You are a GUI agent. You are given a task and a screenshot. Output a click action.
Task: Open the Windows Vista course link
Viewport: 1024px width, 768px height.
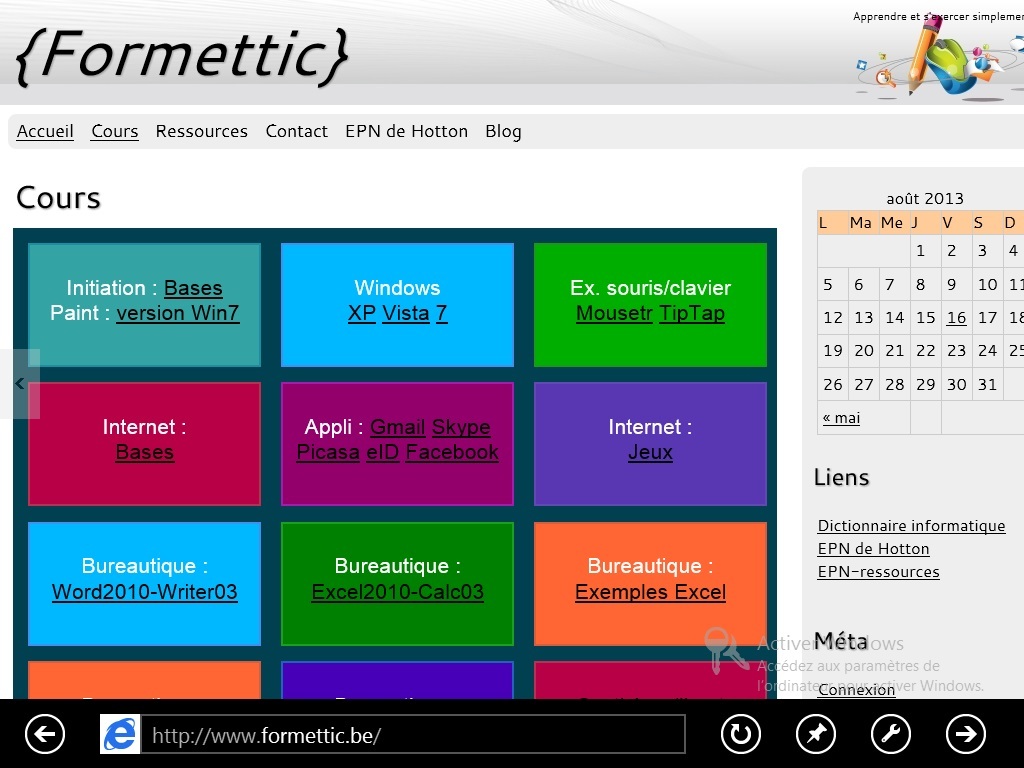[406, 313]
